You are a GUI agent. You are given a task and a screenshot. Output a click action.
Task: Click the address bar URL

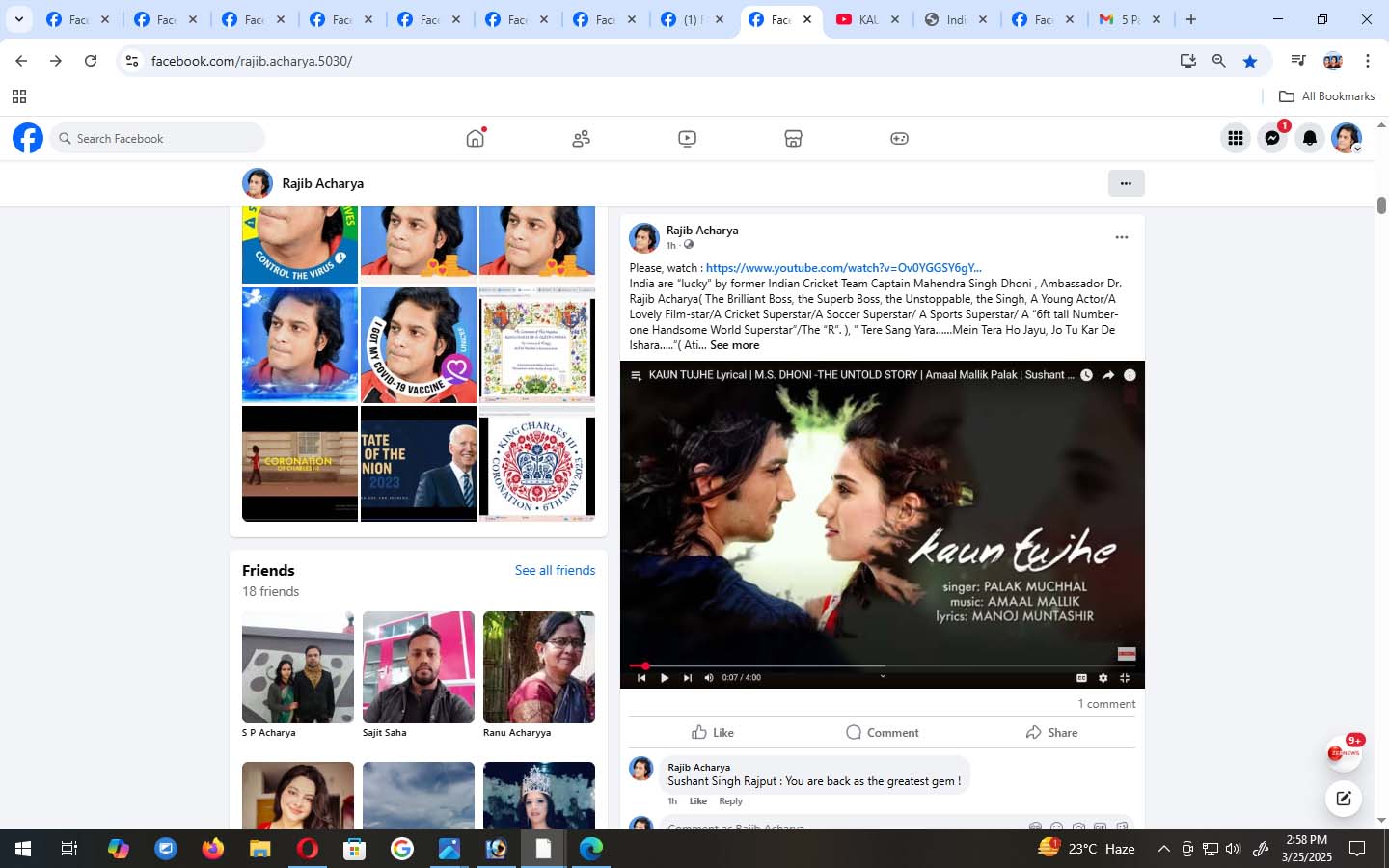(x=252, y=61)
